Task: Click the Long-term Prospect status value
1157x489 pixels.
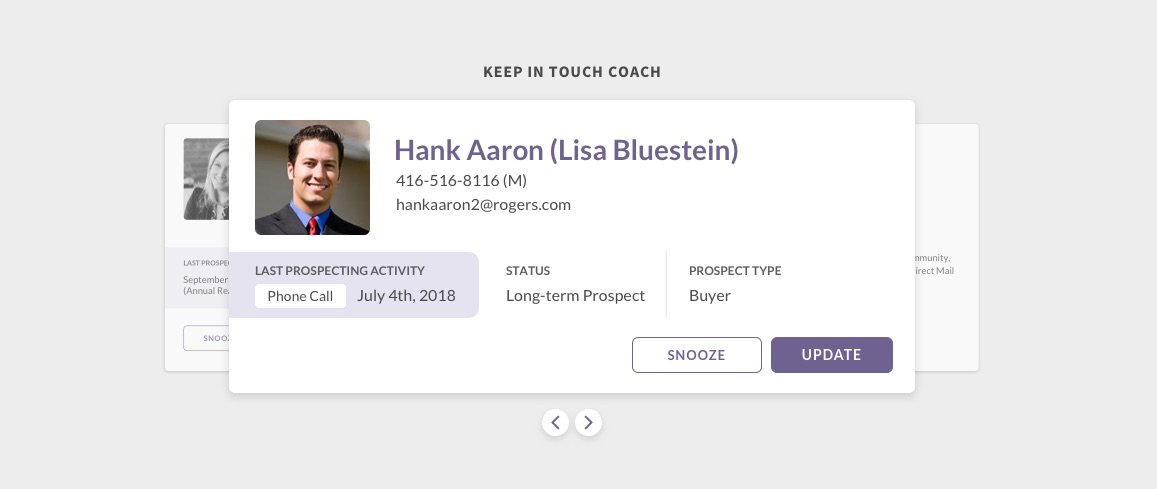Action: click(575, 296)
